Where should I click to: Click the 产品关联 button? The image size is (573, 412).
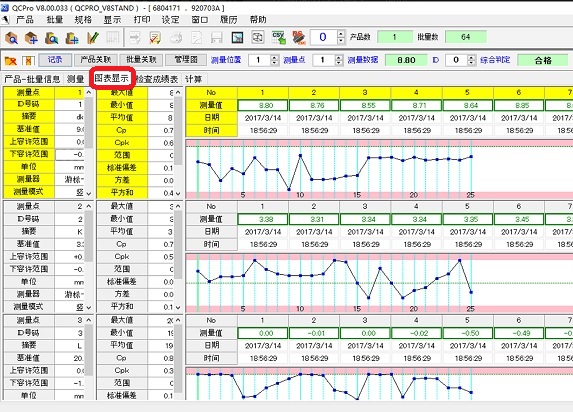pyautogui.click(x=96, y=60)
